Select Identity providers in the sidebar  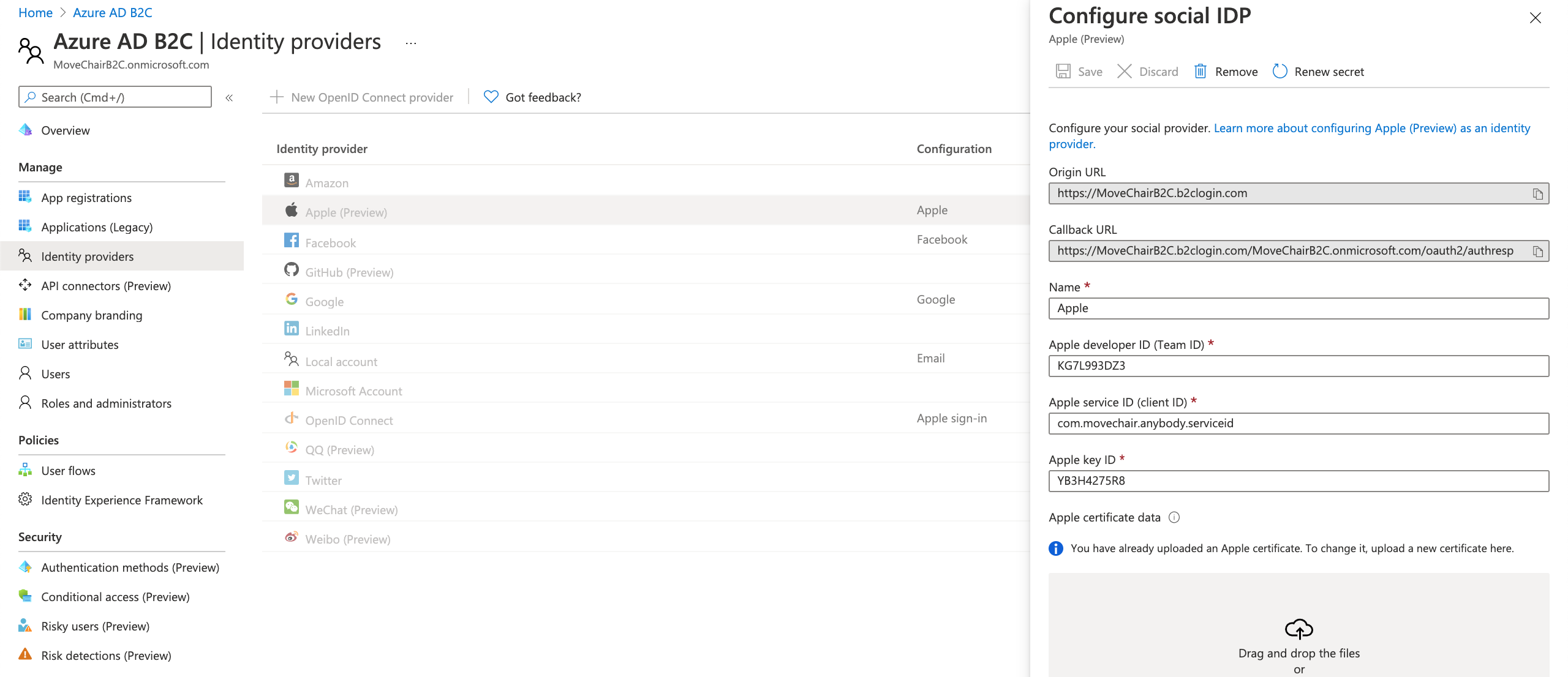point(122,256)
